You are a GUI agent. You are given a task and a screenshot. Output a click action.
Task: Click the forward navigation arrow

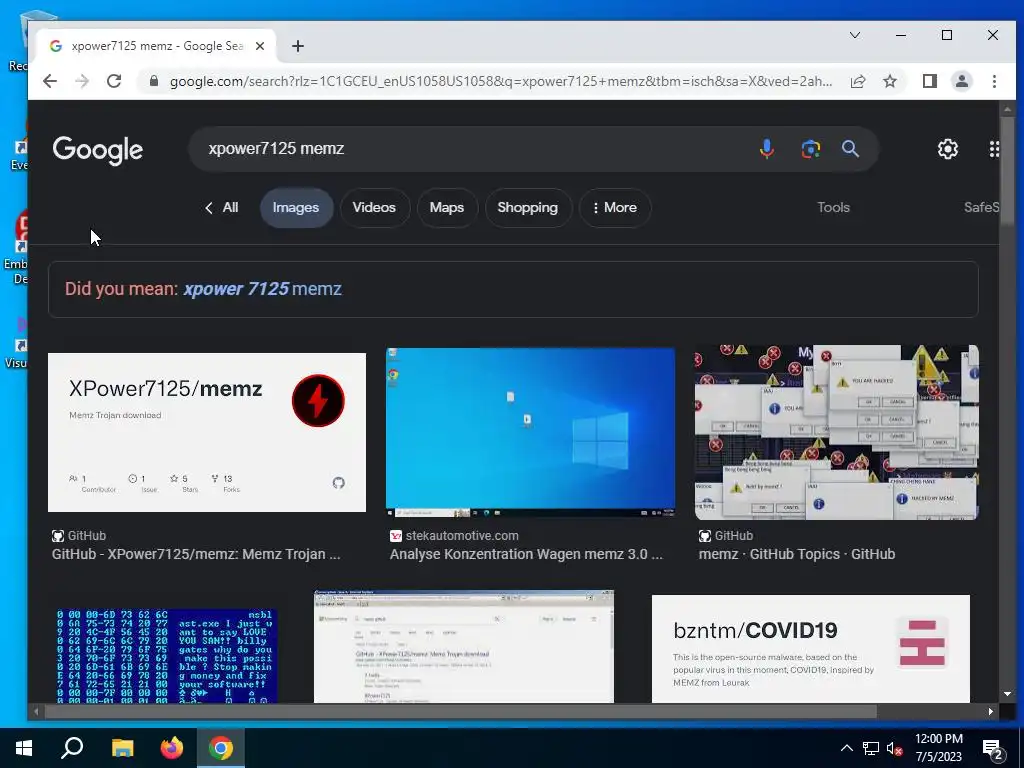click(x=82, y=81)
